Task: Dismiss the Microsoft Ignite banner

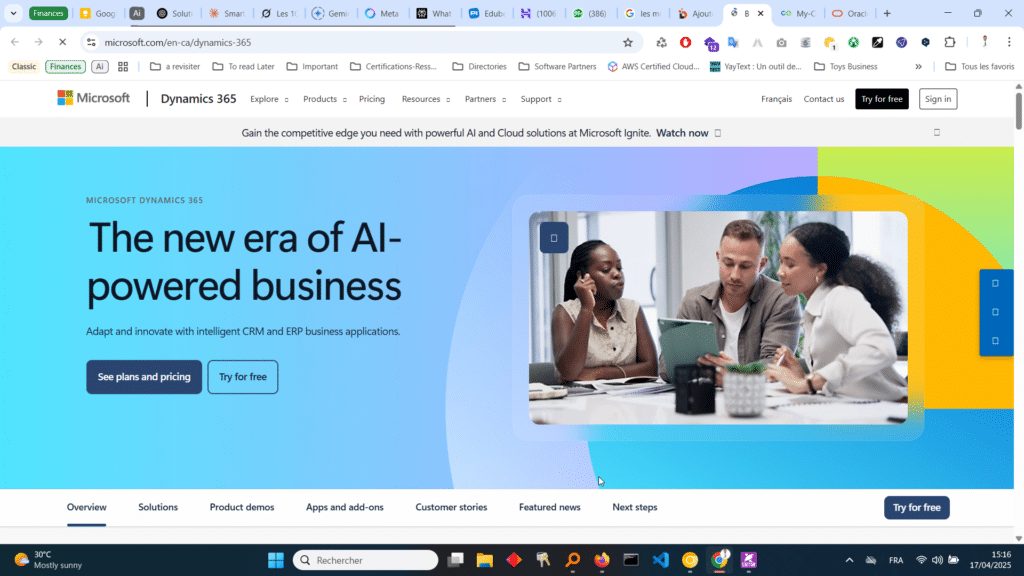Action: 936,133
